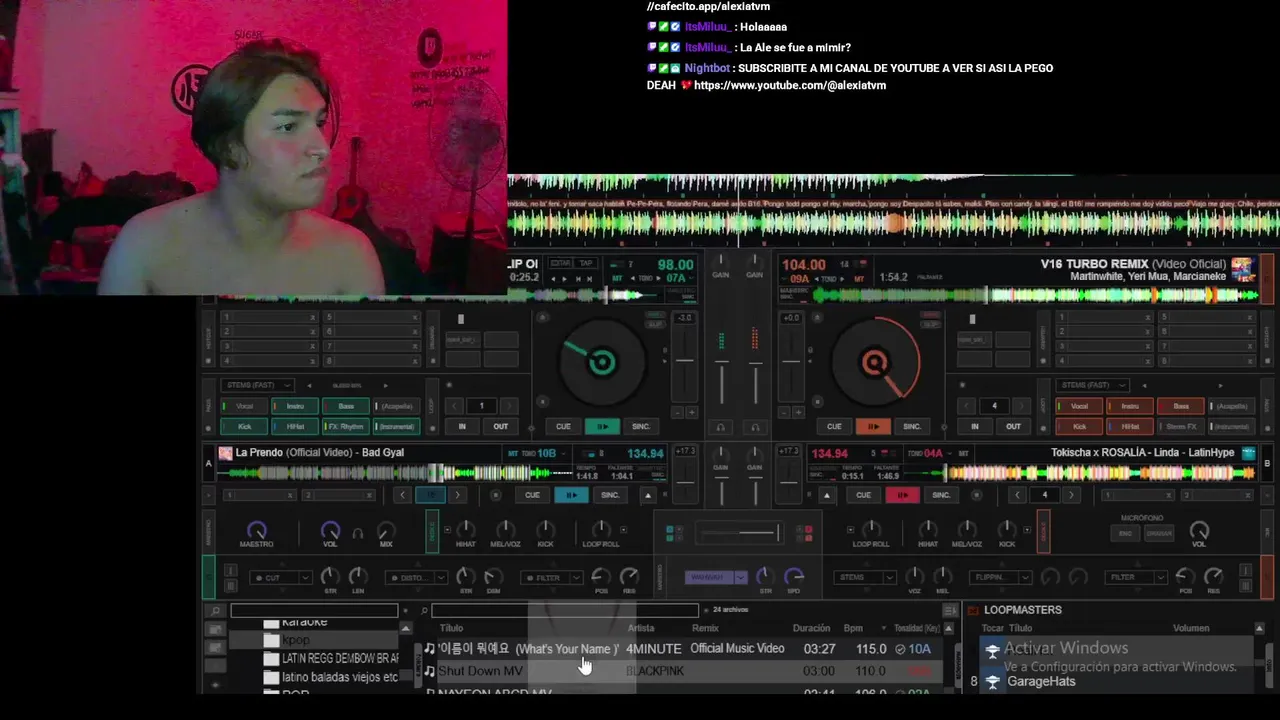Click CUE on the left green deck

pyautogui.click(x=563, y=426)
